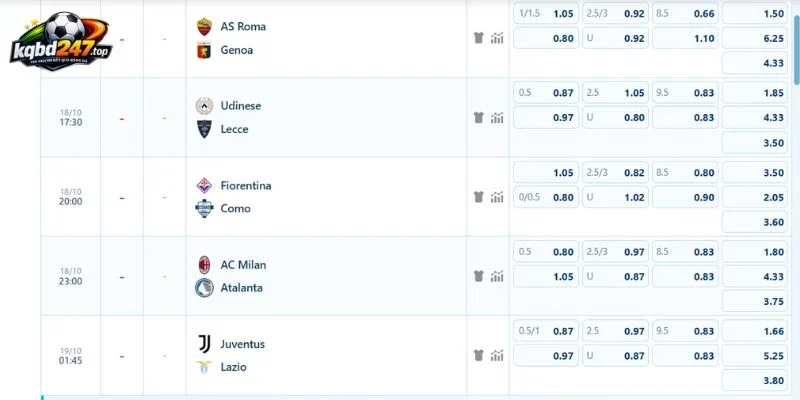800x400 pixels.
Task: Open stats chart icon for AC Milan match
Action: (x=497, y=277)
